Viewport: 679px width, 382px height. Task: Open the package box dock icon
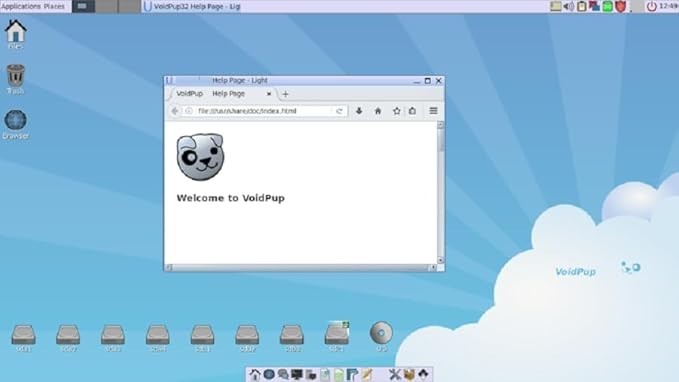click(x=409, y=374)
